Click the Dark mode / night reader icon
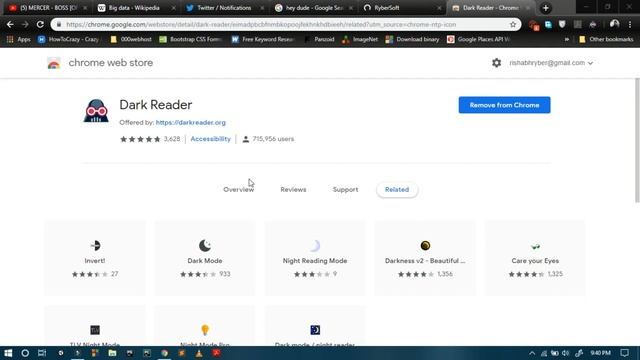 click(315, 330)
